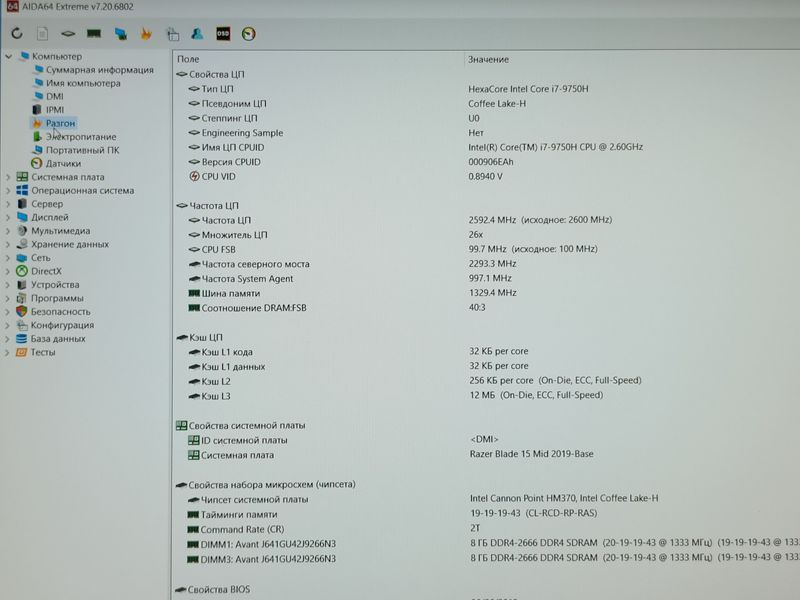
Task: Select Программы category
Action: click(57, 298)
